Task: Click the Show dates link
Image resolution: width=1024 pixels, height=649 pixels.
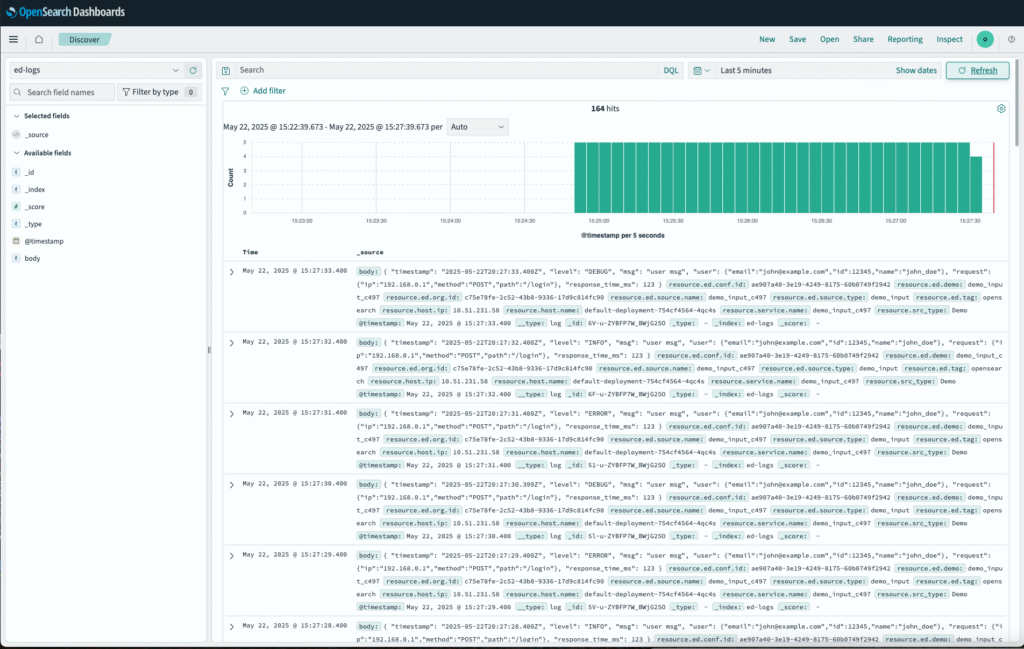Action: [x=916, y=70]
